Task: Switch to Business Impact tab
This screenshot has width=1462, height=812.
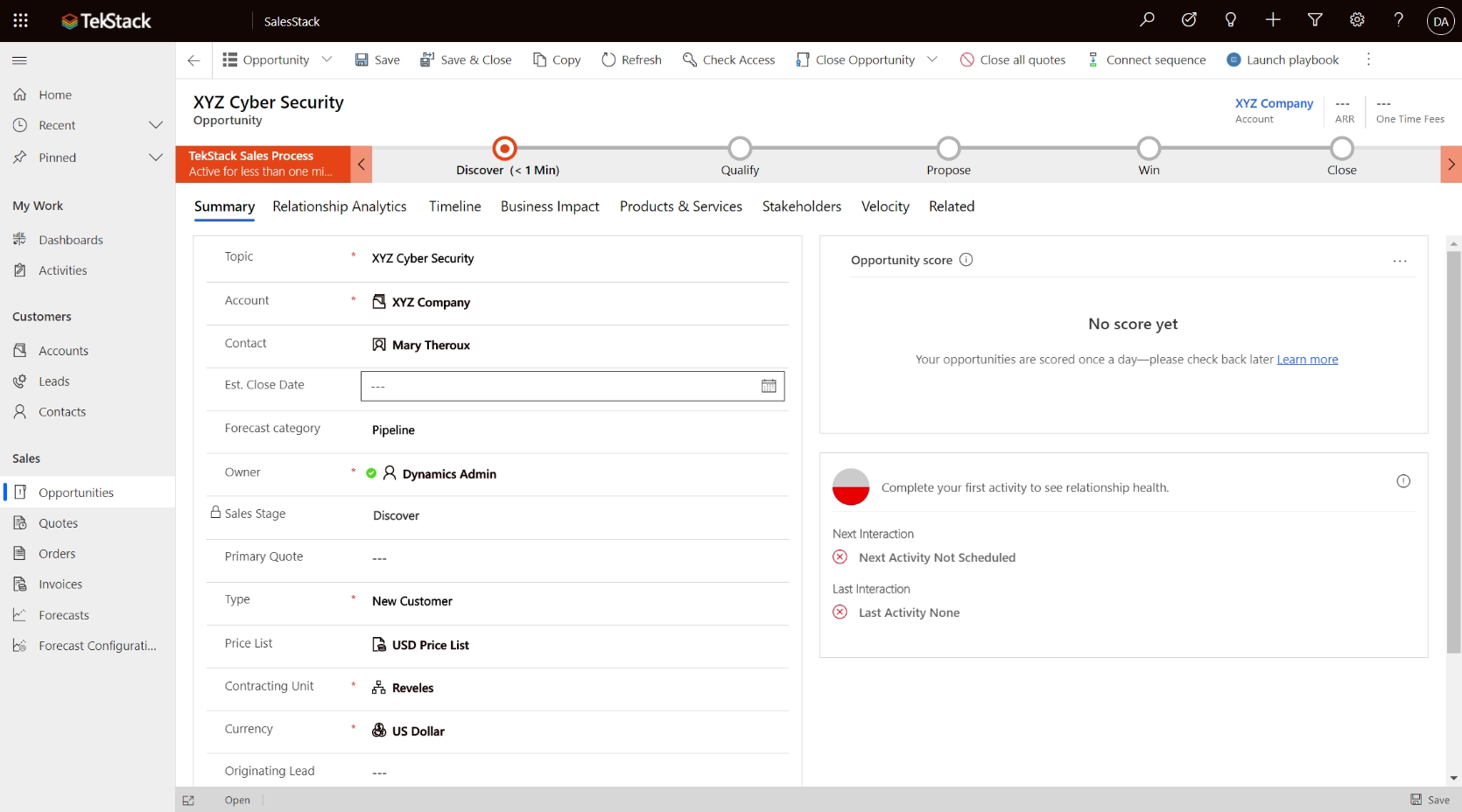Action: click(x=550, y=206)
